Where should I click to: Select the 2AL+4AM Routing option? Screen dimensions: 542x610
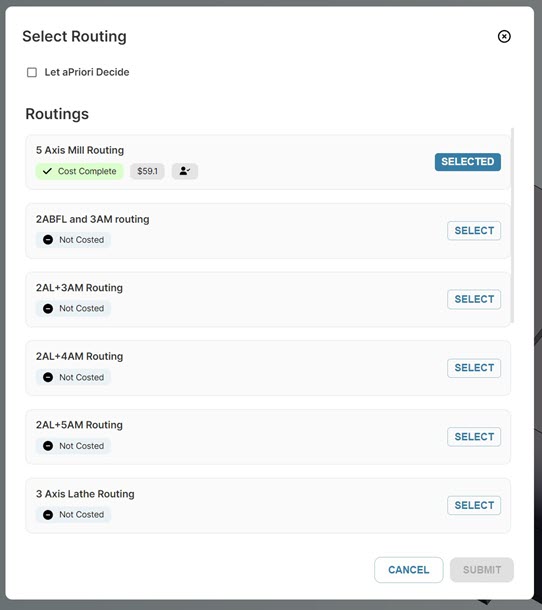[x=474, y=368]
